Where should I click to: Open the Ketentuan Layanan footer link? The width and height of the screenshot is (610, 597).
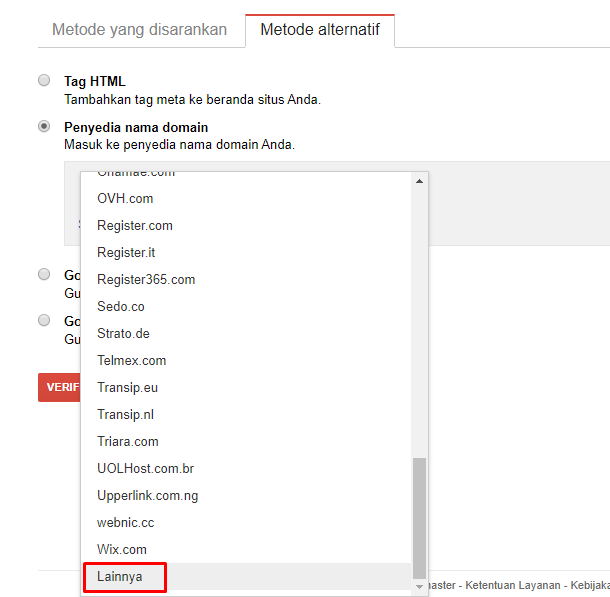[512, 584]
